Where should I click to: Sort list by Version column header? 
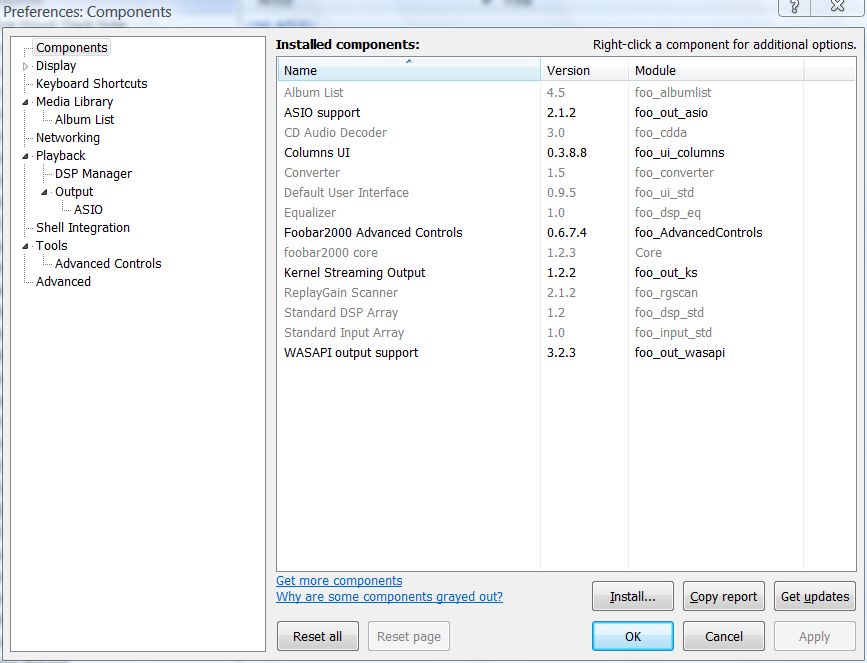(583, 71)
